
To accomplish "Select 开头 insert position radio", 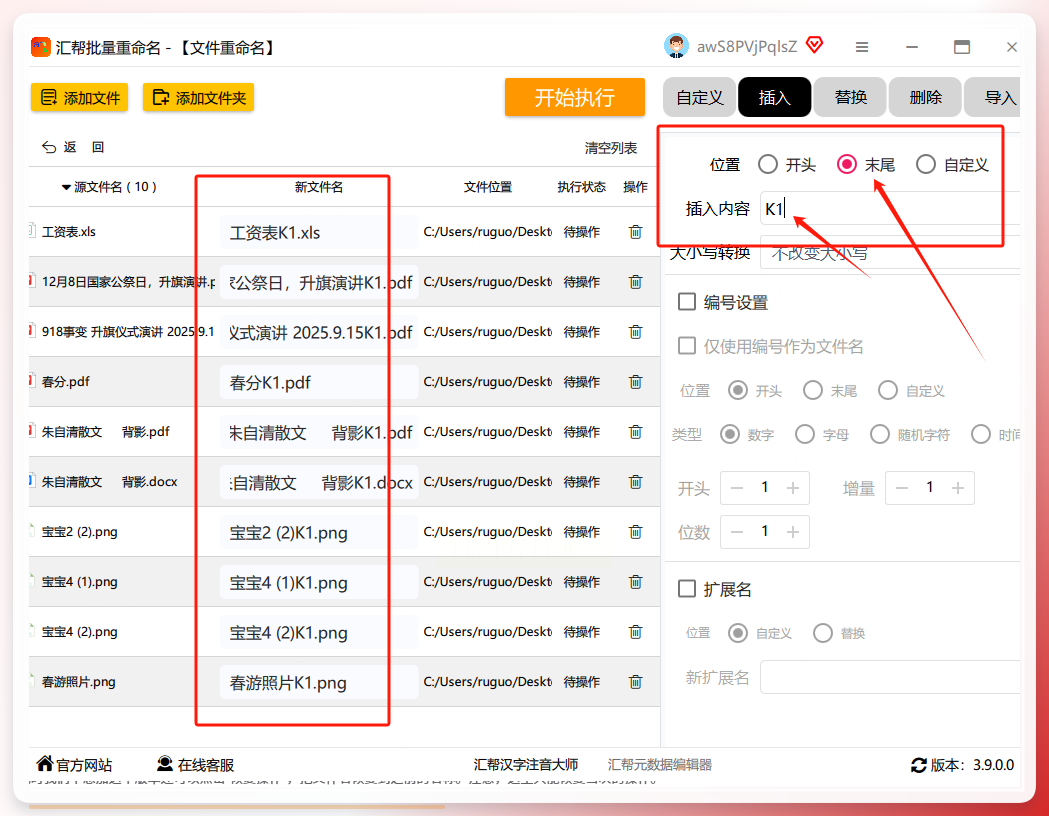I will (768, 165).
